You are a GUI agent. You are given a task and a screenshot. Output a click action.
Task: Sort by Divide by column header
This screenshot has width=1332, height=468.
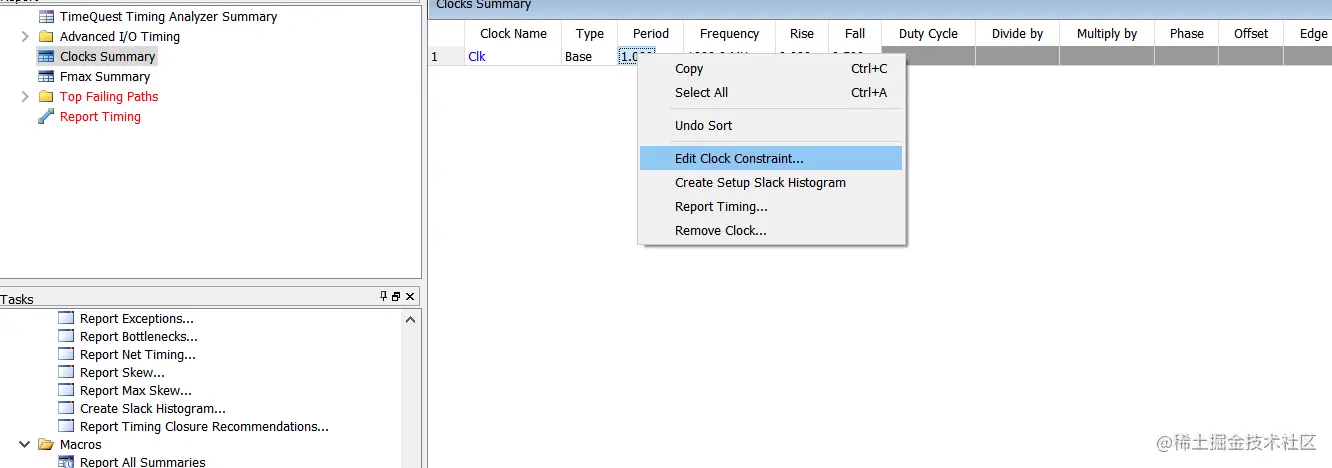(x=1017, y=34)
